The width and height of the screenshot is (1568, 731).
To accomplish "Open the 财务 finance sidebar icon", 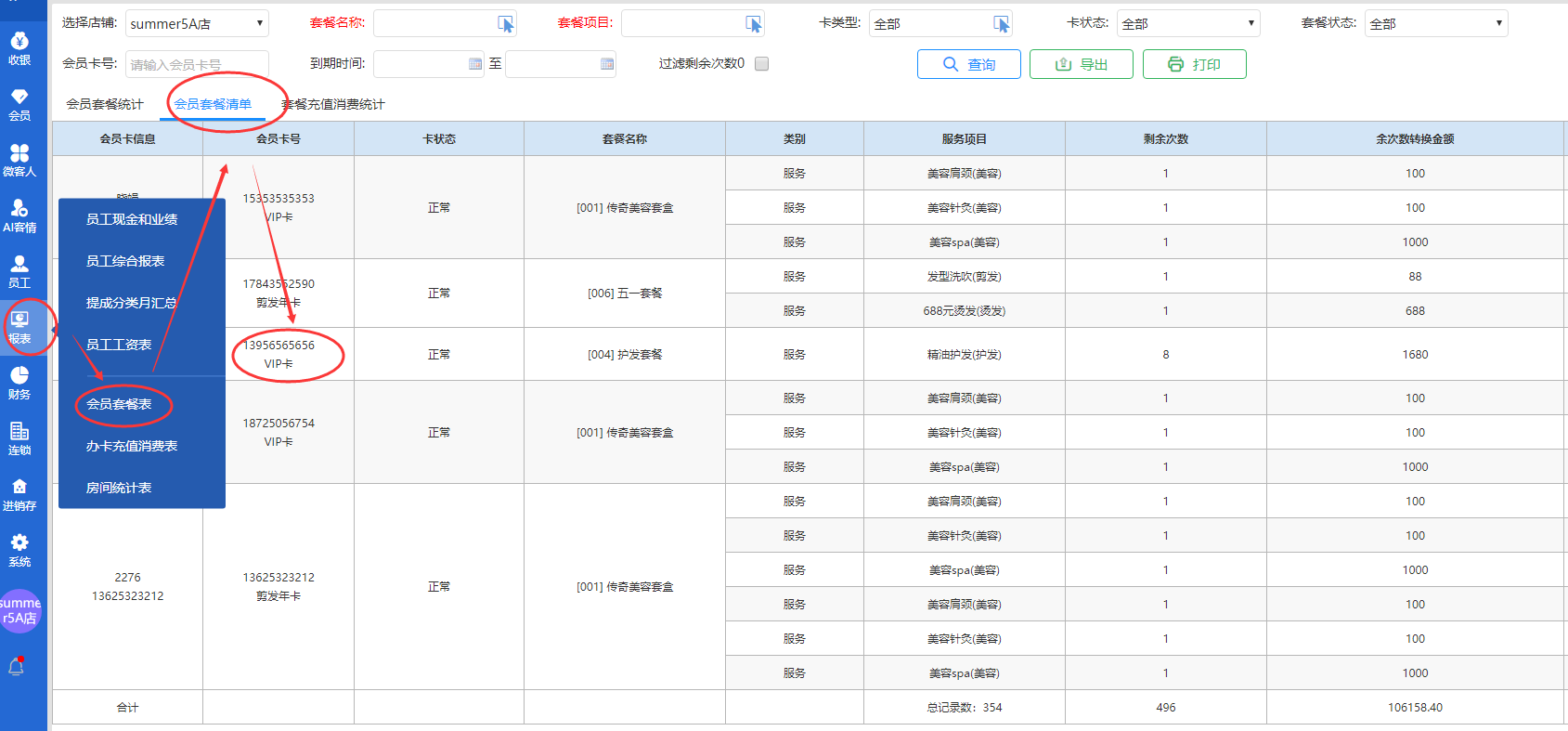I will [x=19, y=383].
